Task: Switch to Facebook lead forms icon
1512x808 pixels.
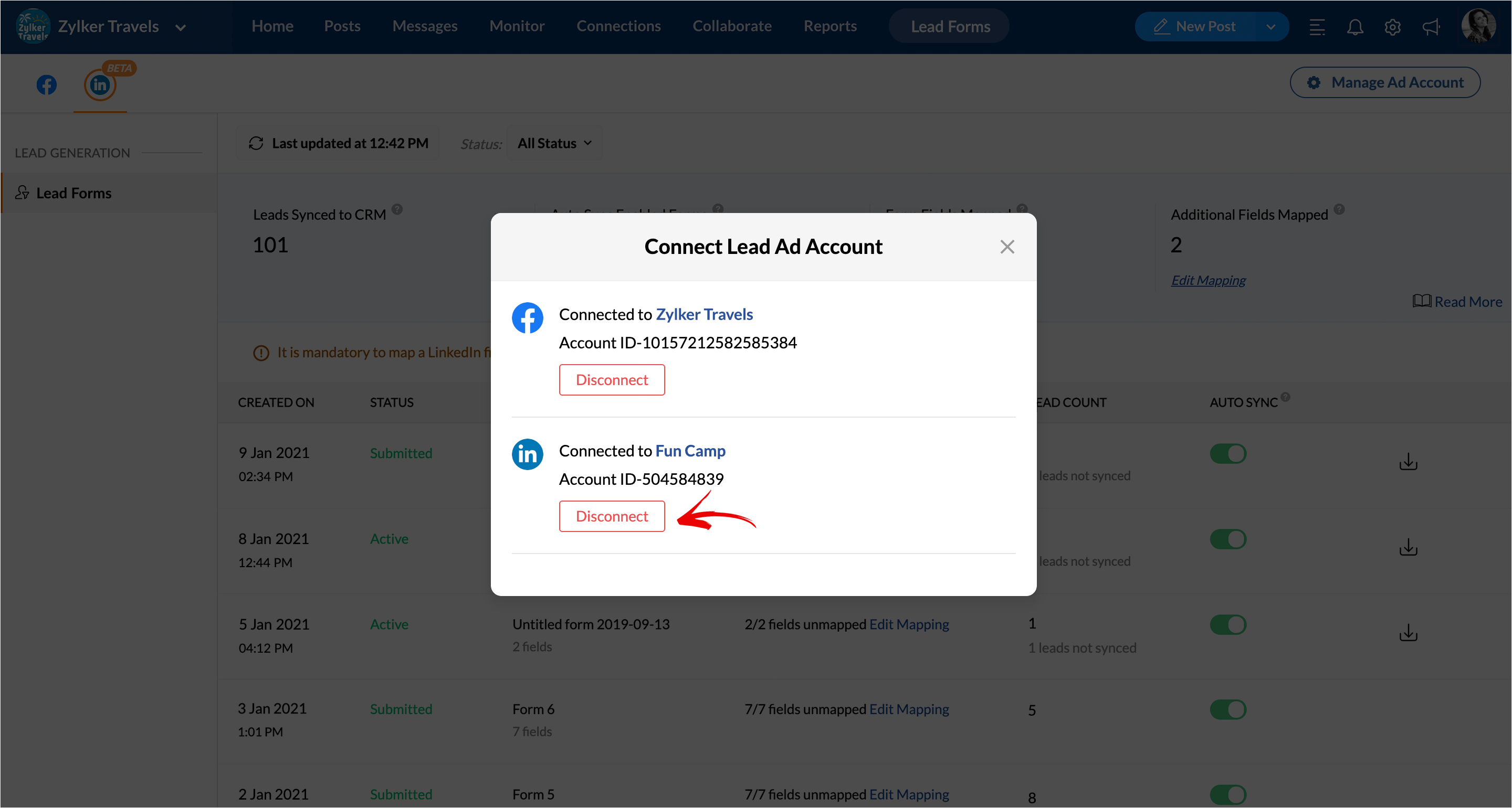Action: [47, 85]
